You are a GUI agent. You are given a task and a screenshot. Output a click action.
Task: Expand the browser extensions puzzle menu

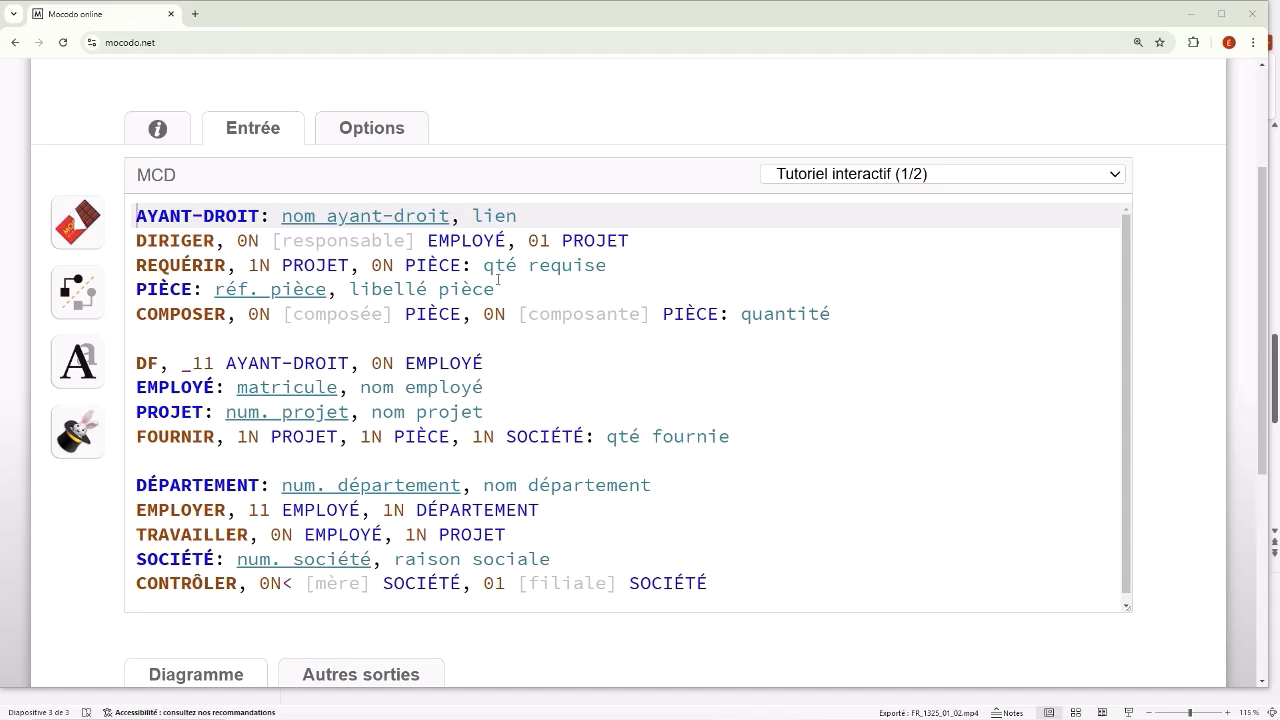click(1192, 42)
